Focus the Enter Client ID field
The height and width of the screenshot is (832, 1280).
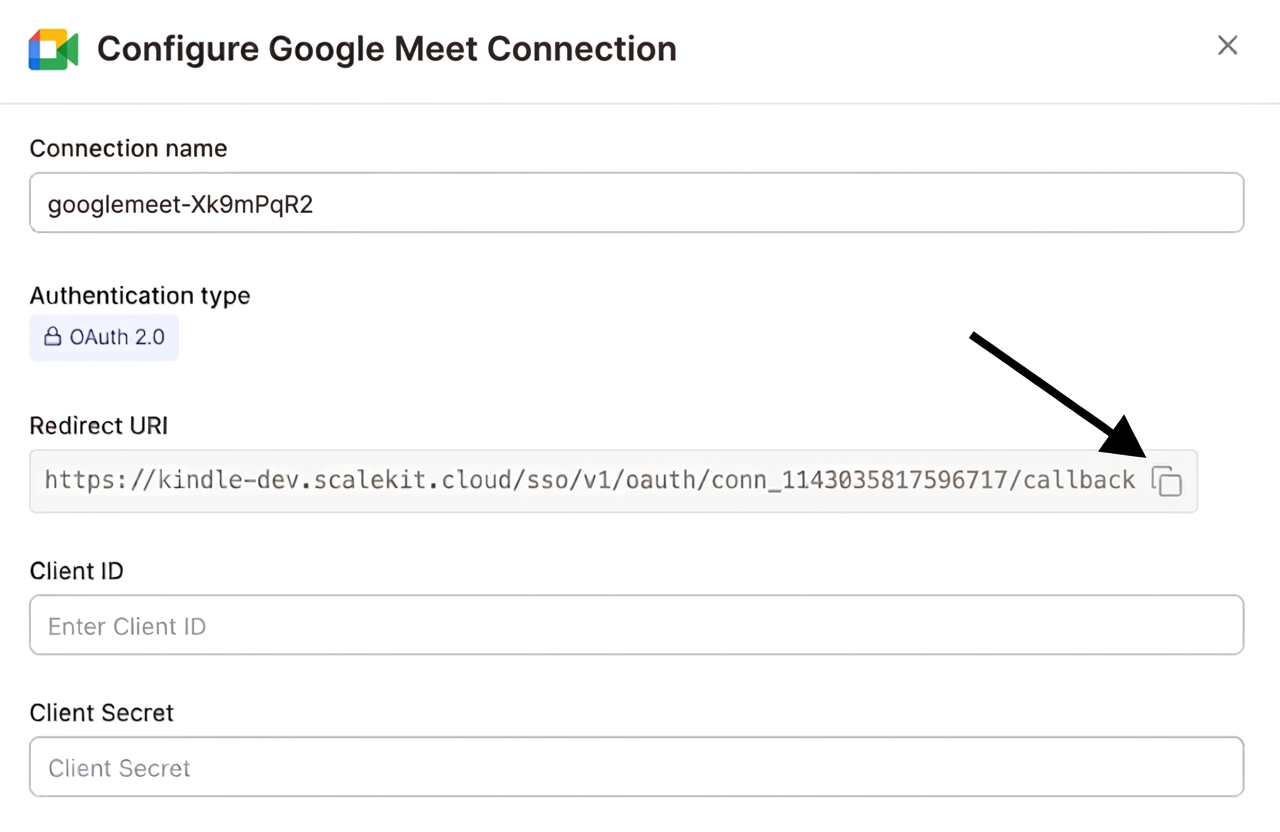[x=636, y=625]
